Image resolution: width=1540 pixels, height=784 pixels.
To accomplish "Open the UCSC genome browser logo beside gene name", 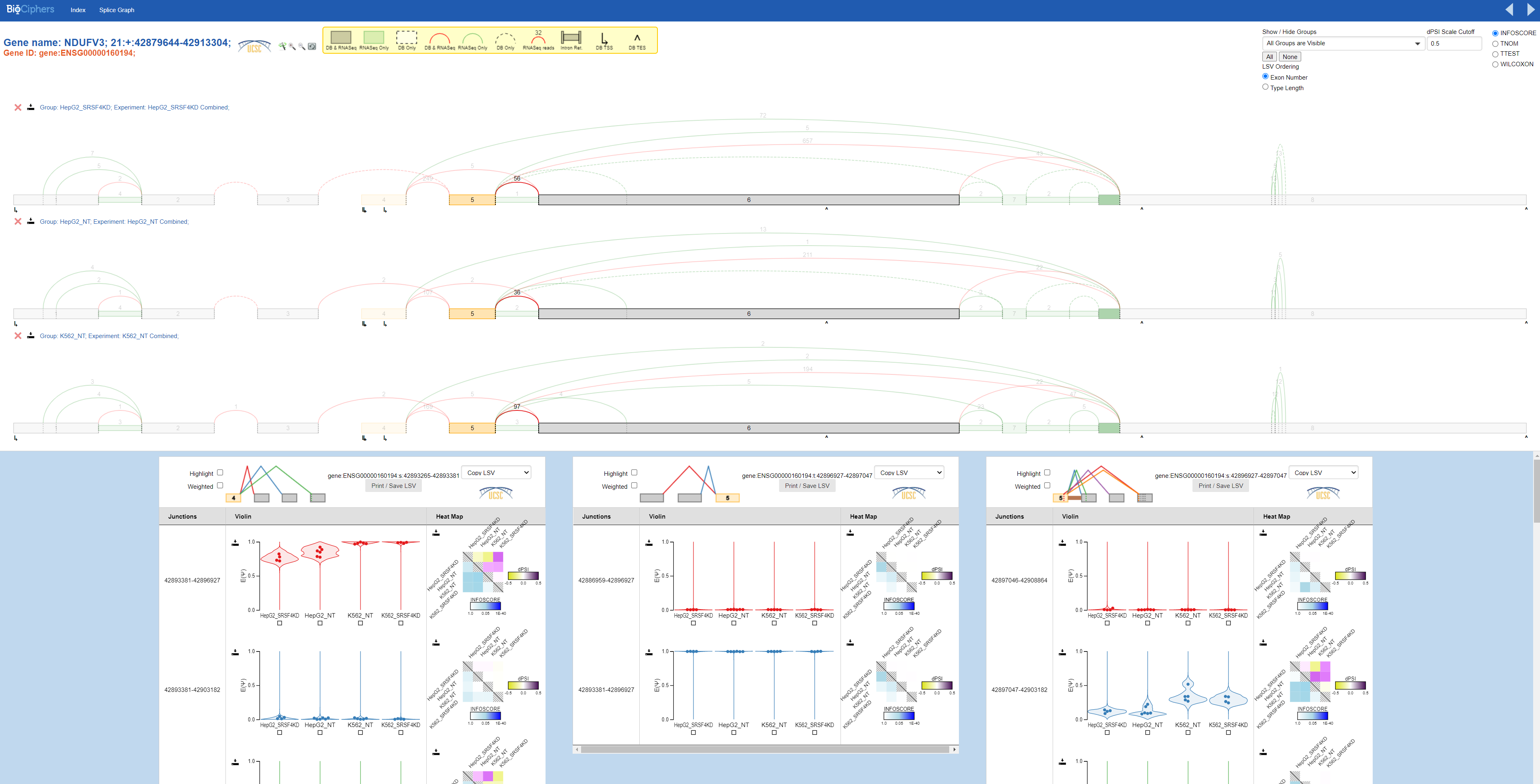I will [254, 46].
